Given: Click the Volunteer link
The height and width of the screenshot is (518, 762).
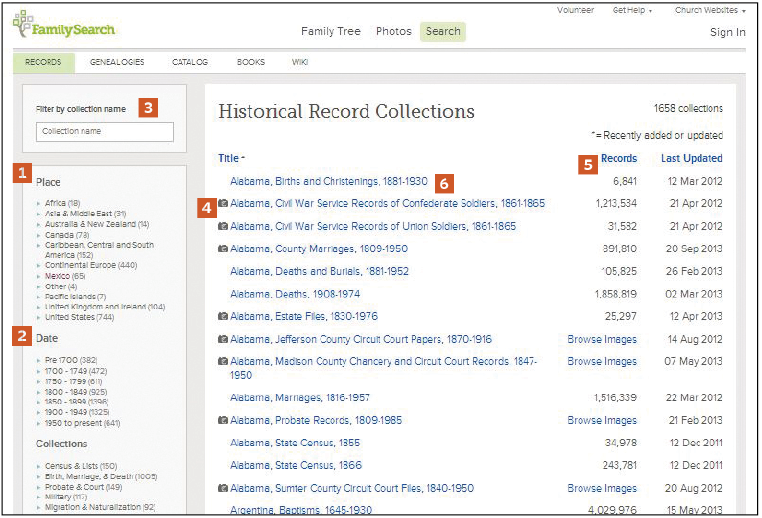Looking at the screenshot, I should [575, 10].
